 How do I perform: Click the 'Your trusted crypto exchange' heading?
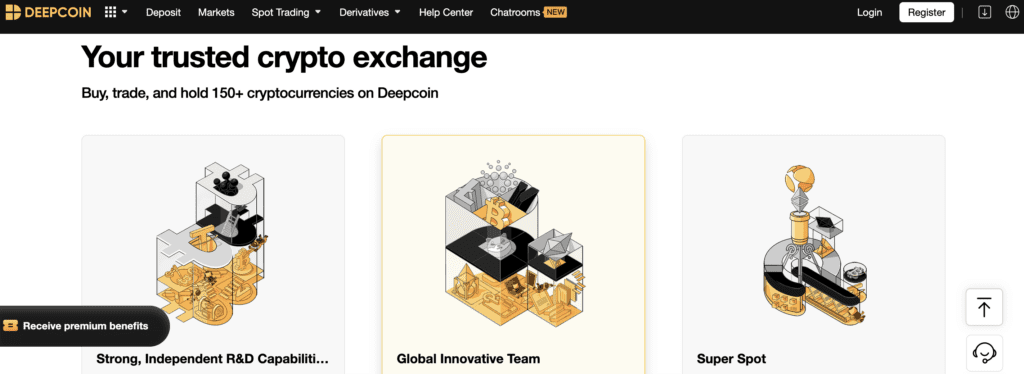click(x=284, y=57)
